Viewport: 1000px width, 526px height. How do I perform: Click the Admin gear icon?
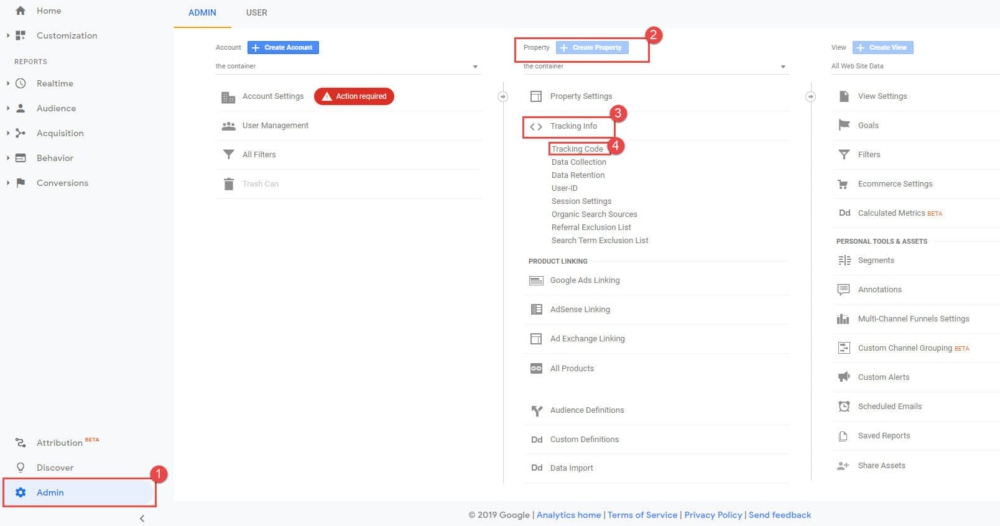(x=20, y=492)
